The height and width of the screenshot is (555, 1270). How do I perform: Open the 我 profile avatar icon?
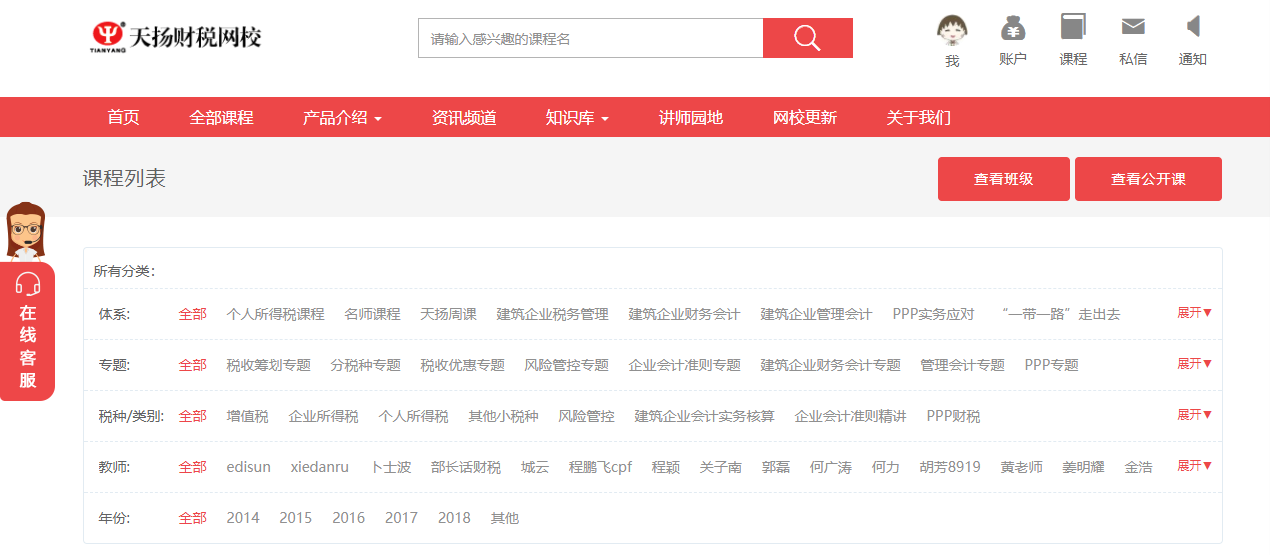click(952, 30)
